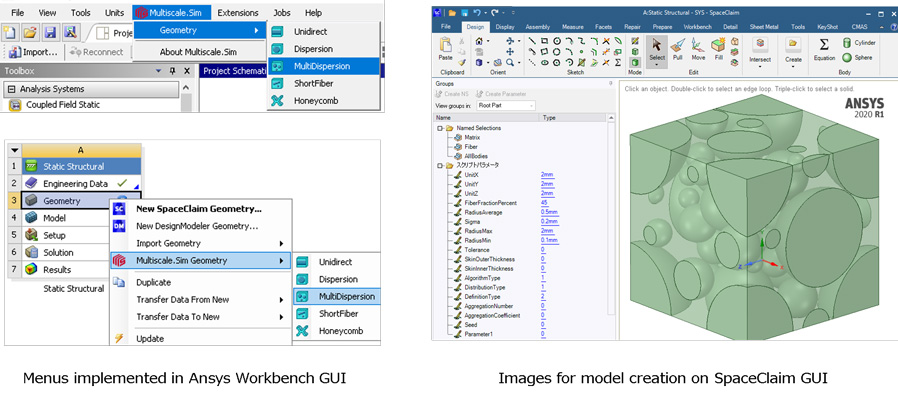This screenshot has width=898, height=397.
Task: Activate the Select arrow tool
Action: [x=657, y=51]
